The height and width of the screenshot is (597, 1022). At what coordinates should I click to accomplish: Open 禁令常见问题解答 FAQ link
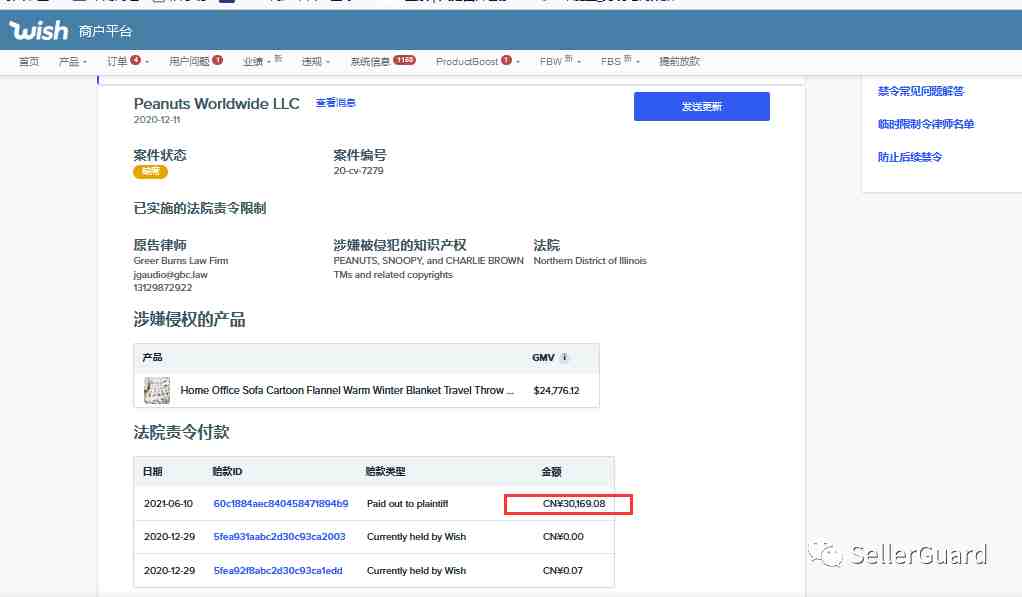920,91
